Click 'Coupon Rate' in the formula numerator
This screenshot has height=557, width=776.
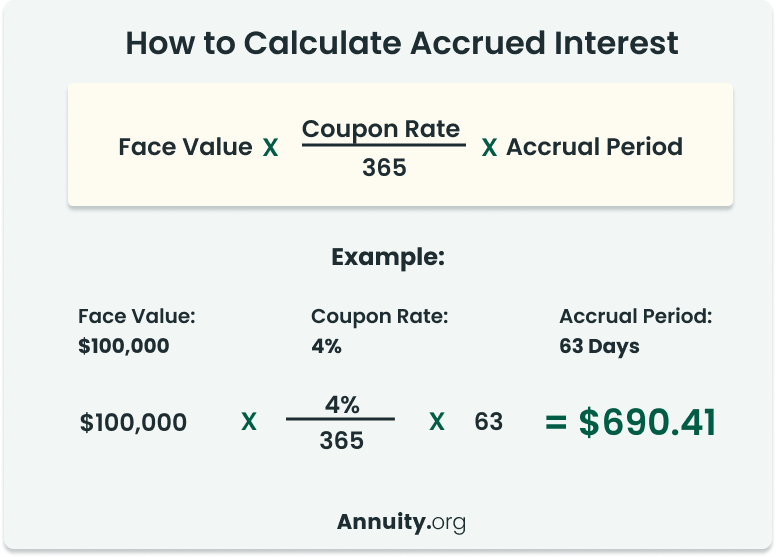[381, 130]
